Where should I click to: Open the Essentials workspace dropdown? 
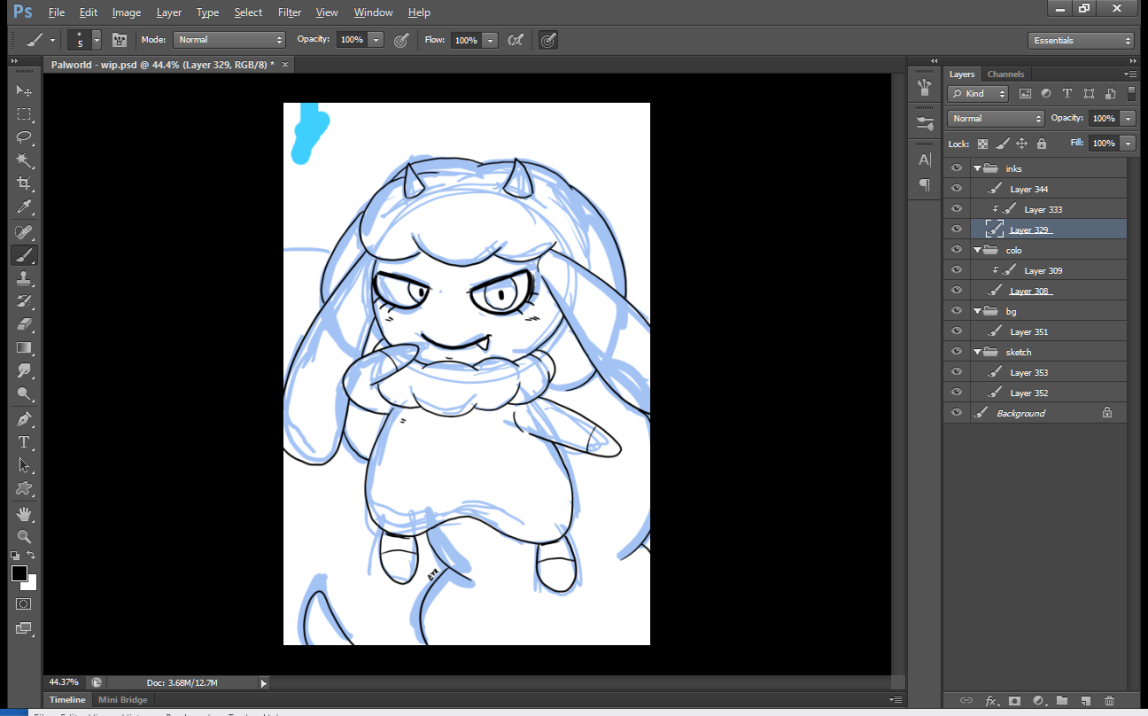click(1080, 41)
